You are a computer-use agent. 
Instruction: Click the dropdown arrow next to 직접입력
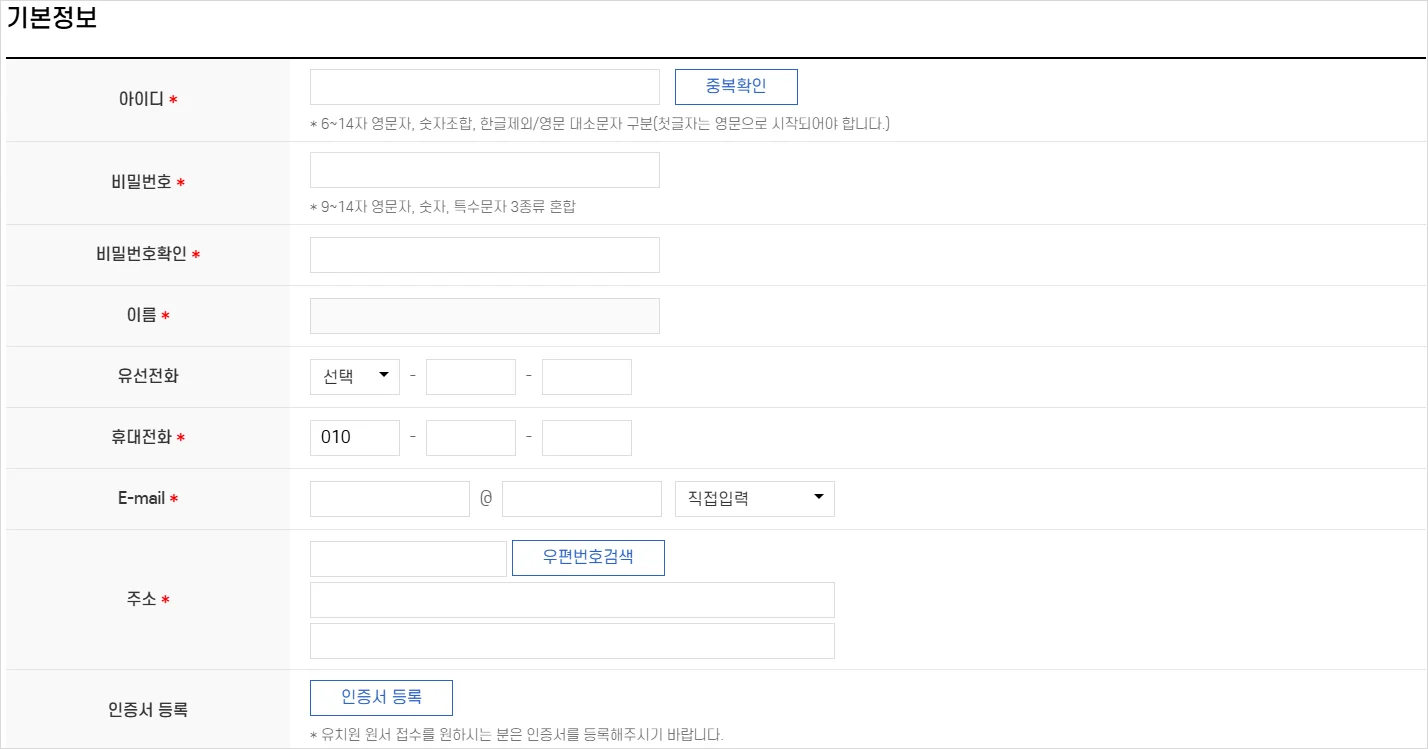click(820, 498)
